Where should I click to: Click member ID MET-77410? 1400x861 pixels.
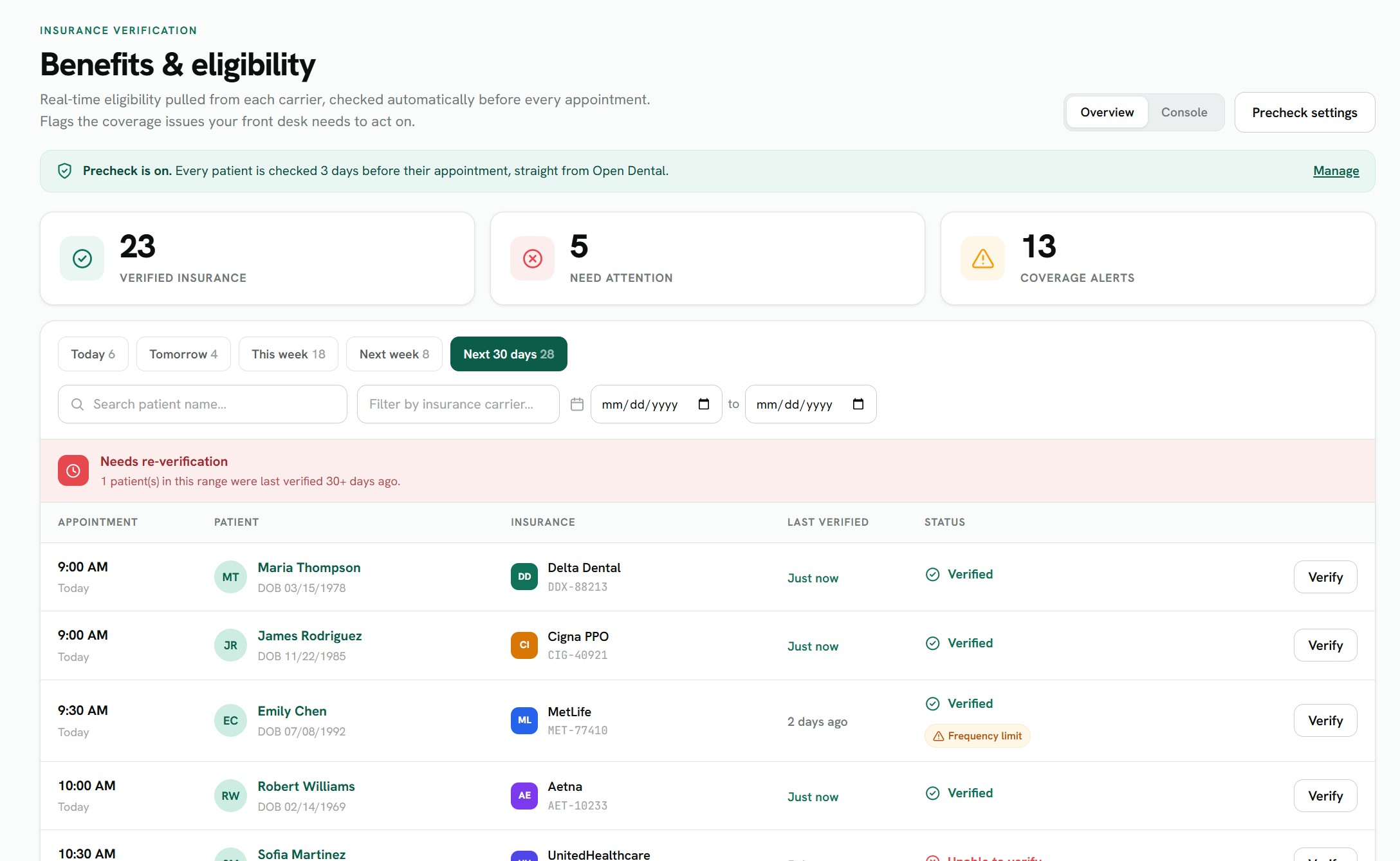578,730
